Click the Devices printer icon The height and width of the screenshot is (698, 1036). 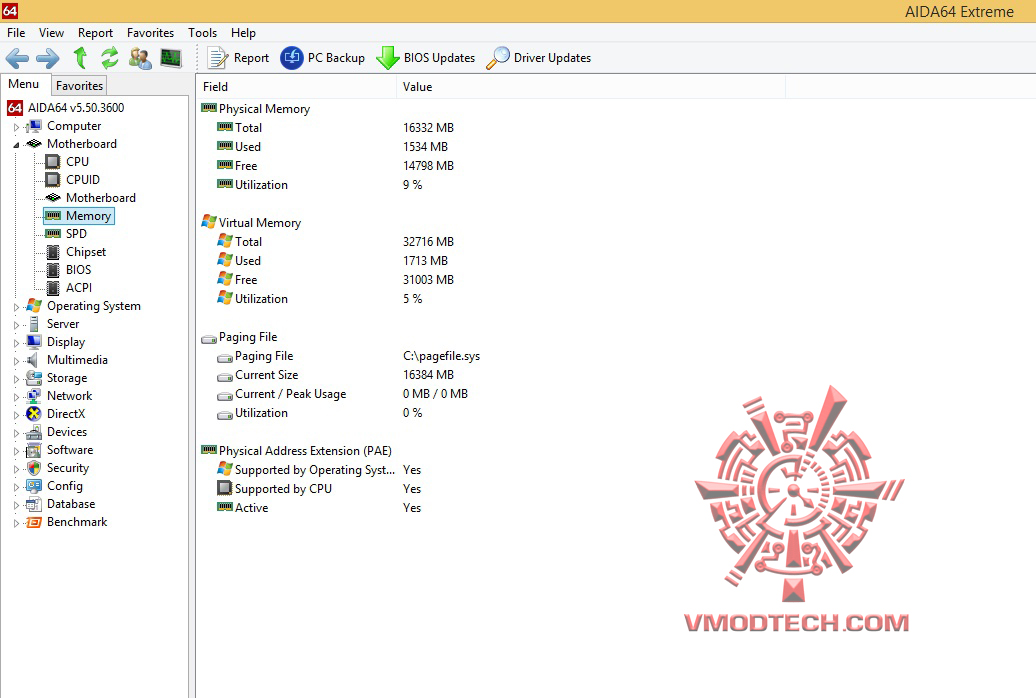coord(34,432)
